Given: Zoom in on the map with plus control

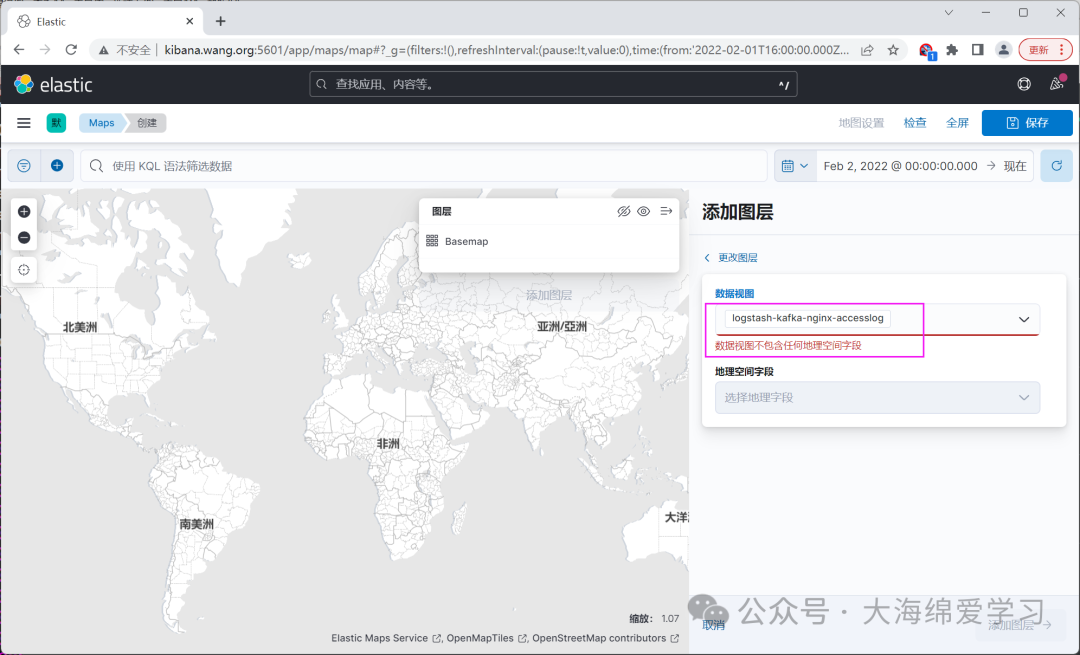Looking at the screenshot, I should point(23,211).
